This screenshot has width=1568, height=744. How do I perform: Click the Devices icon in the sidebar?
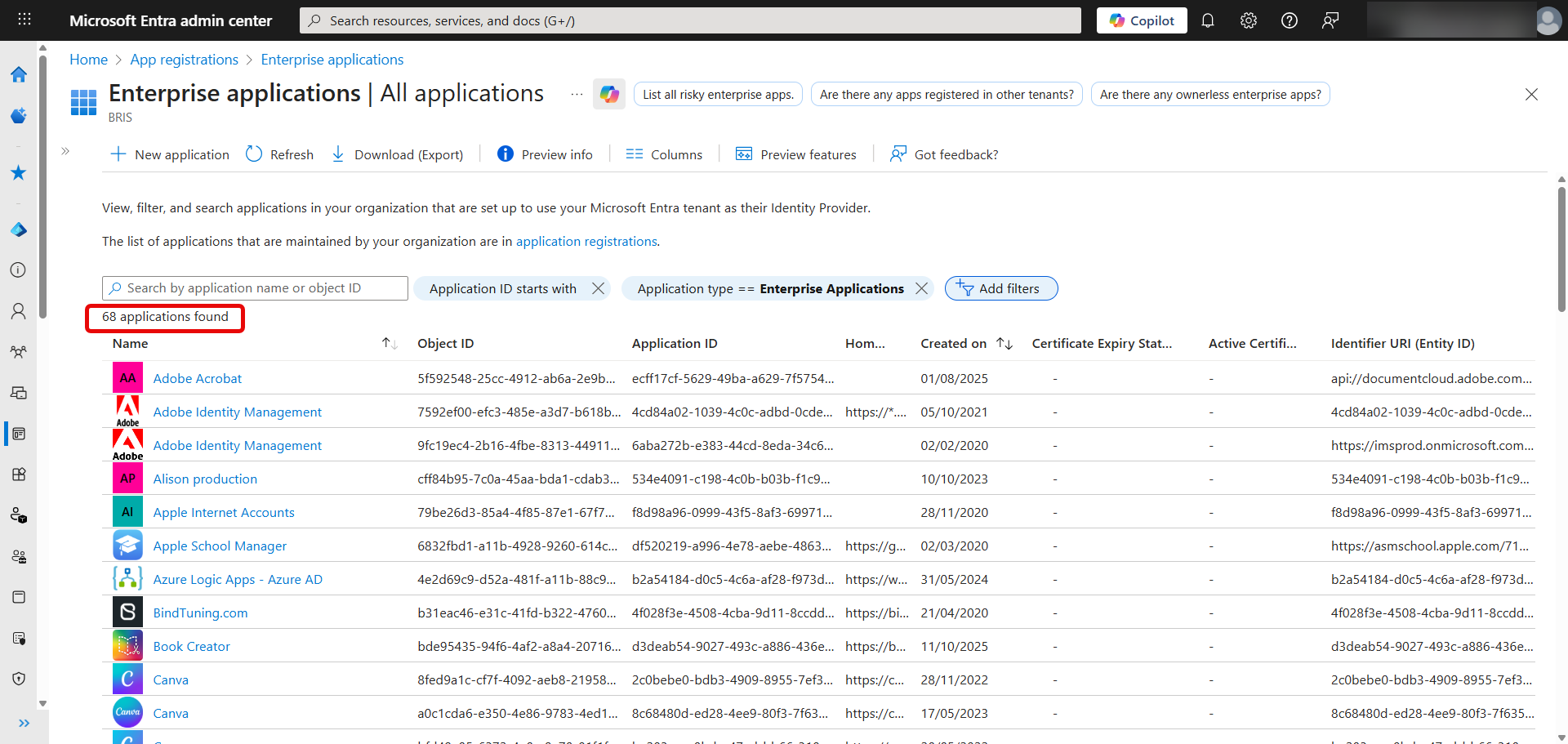pos(18,393)
